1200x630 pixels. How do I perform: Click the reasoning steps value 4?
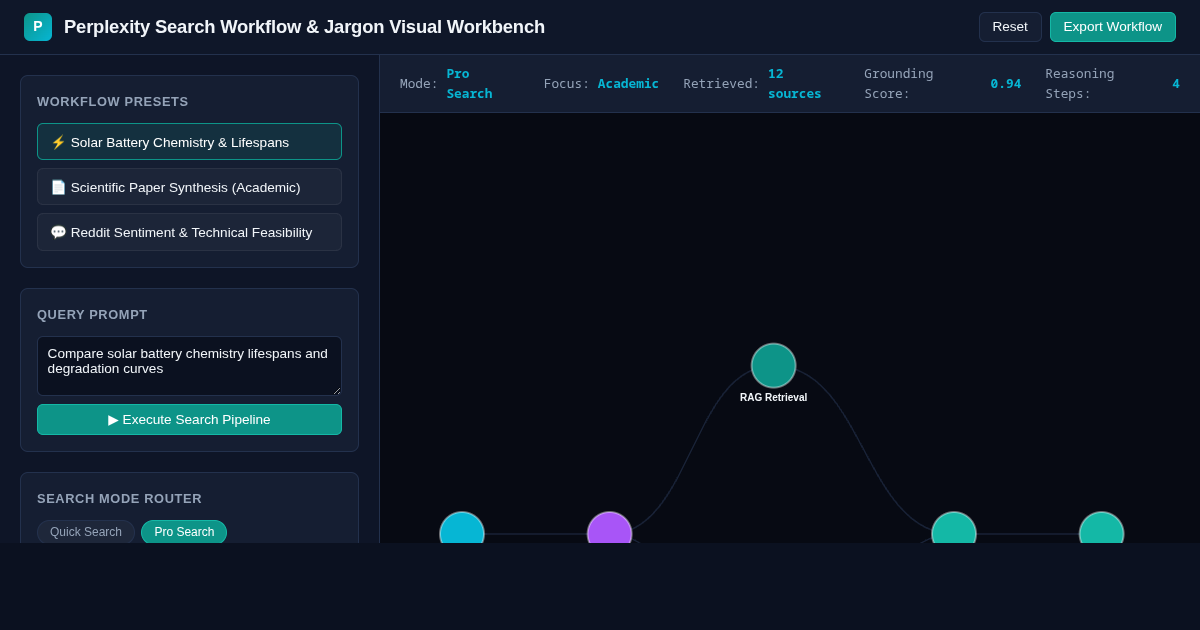[1176, 84]
